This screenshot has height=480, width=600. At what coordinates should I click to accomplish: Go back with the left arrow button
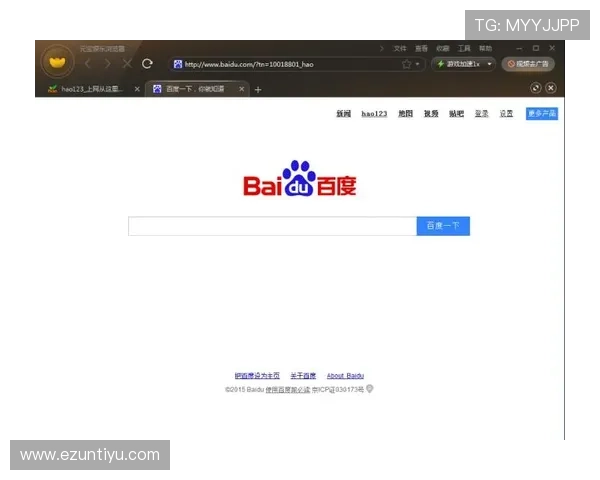point(88,64)
